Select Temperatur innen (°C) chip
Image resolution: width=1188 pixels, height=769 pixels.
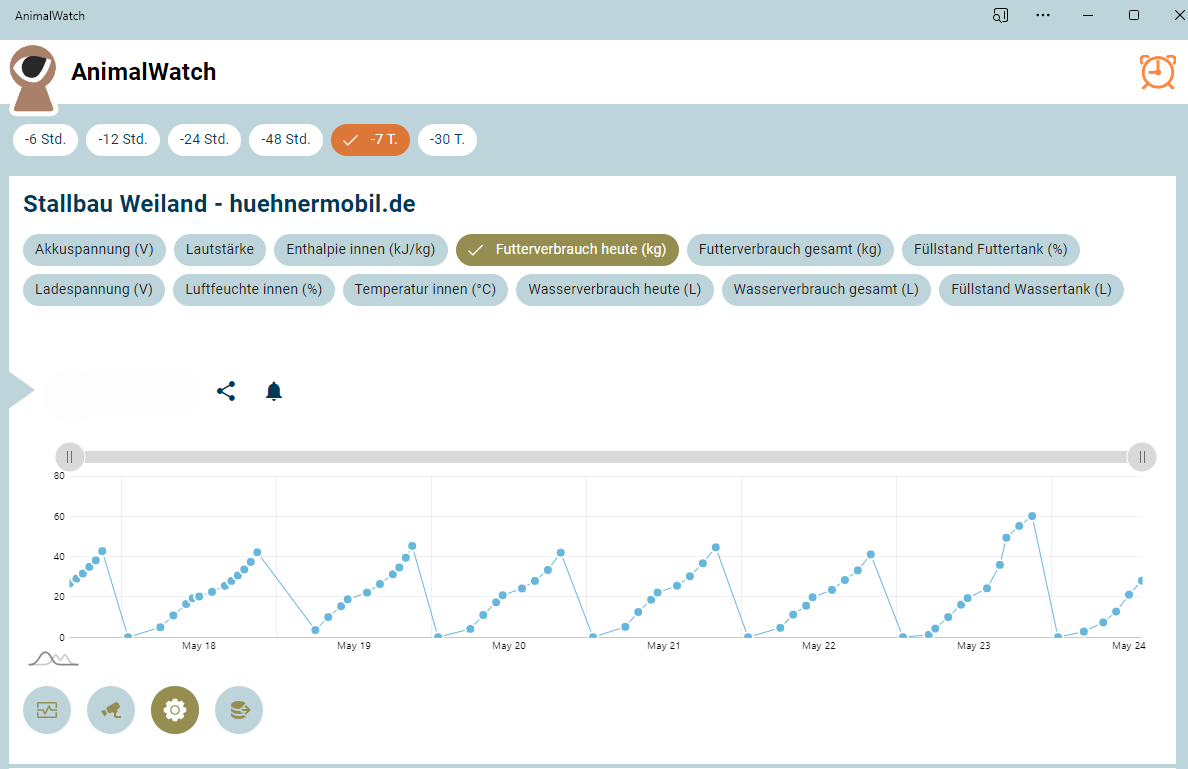[425, 289]
